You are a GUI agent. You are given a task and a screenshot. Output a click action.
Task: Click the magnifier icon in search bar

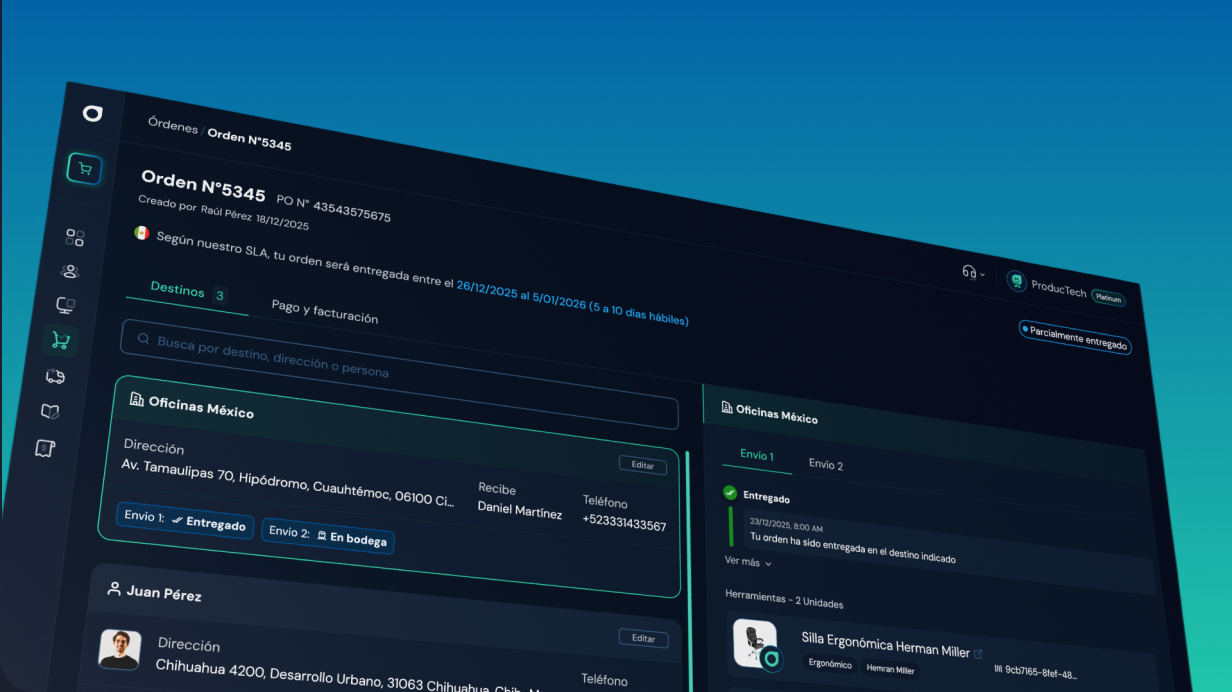pyautogui.click(x=143, y=339)
